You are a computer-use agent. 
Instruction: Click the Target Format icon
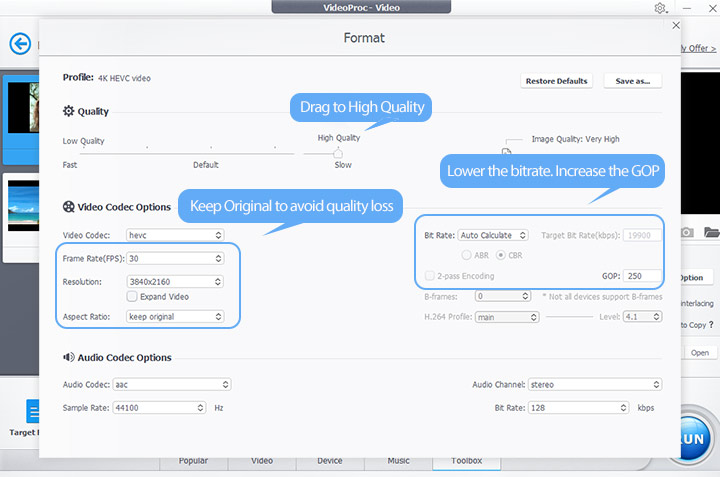coord(33,411)
